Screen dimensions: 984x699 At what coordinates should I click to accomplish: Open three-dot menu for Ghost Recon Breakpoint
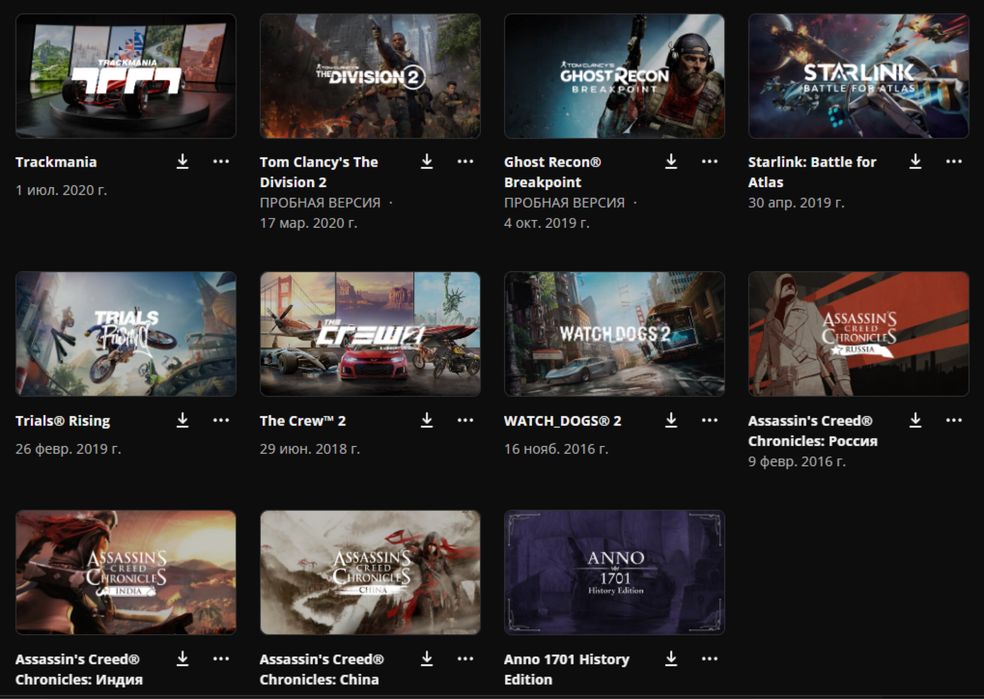click(x=710, y=161)
